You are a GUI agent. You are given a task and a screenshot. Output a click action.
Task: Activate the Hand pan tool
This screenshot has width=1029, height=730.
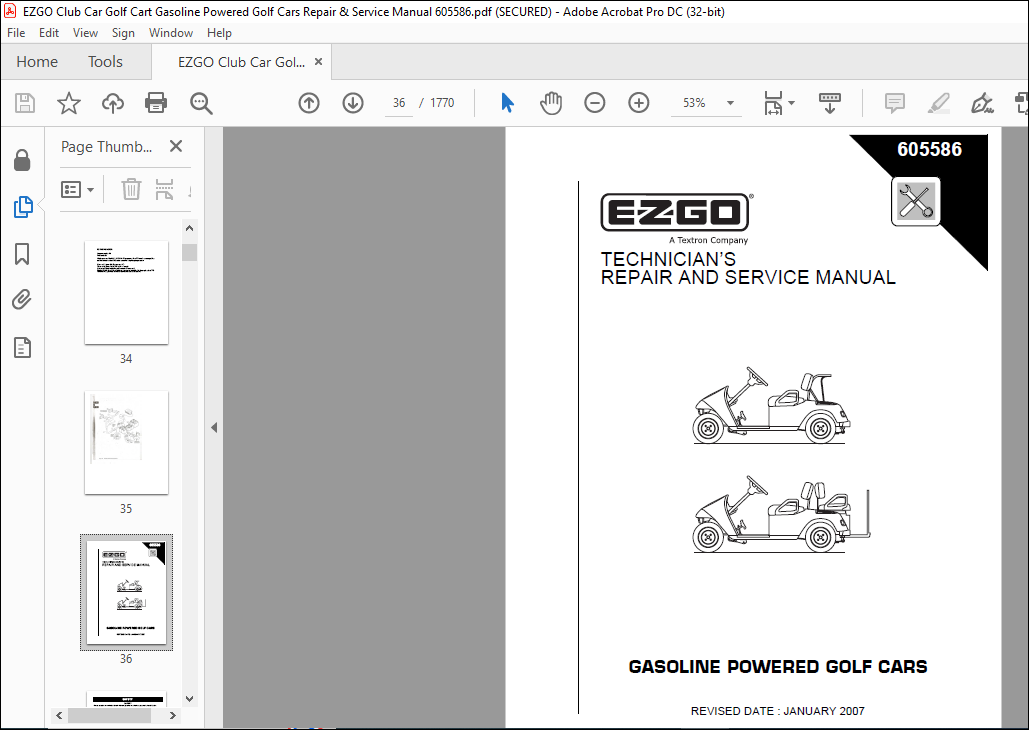pyautogui.click(x=551, y=103)
